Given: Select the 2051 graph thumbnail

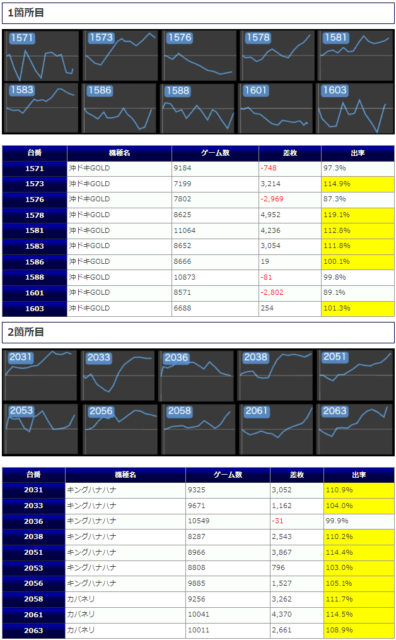Looking at the screenshot, I should (x=356, y=376).
